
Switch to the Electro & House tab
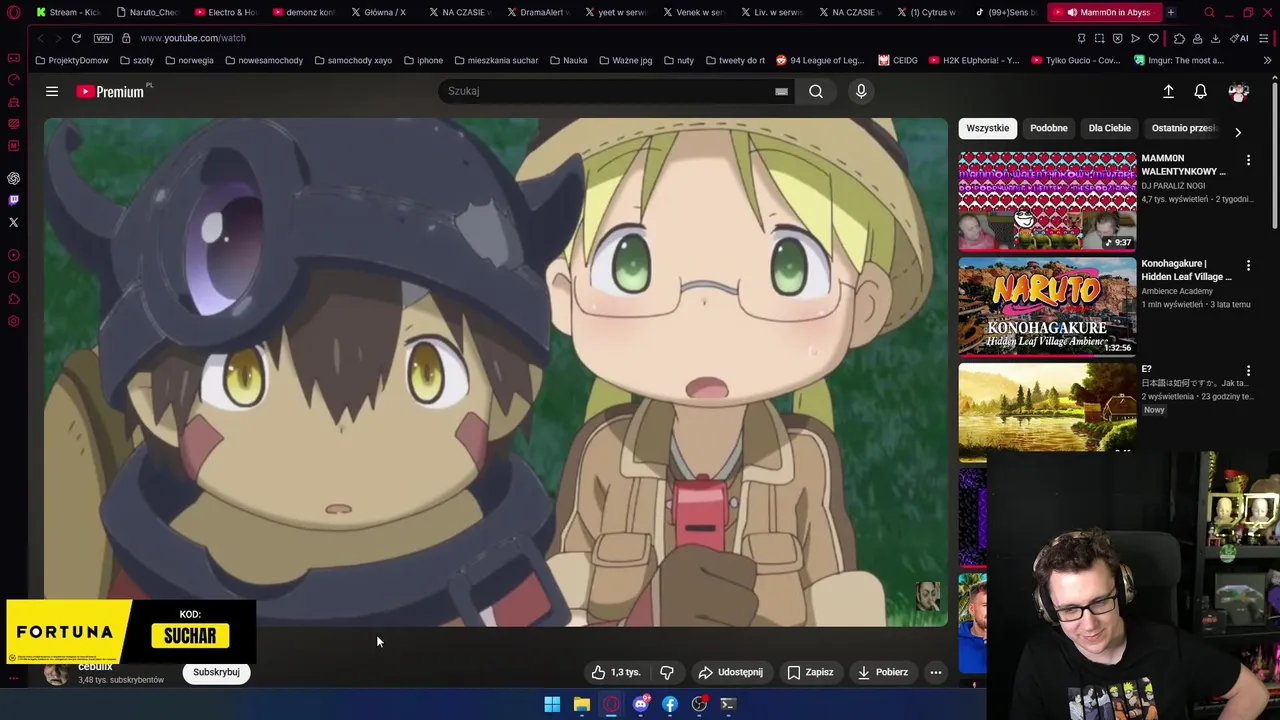tap(226, 12)
